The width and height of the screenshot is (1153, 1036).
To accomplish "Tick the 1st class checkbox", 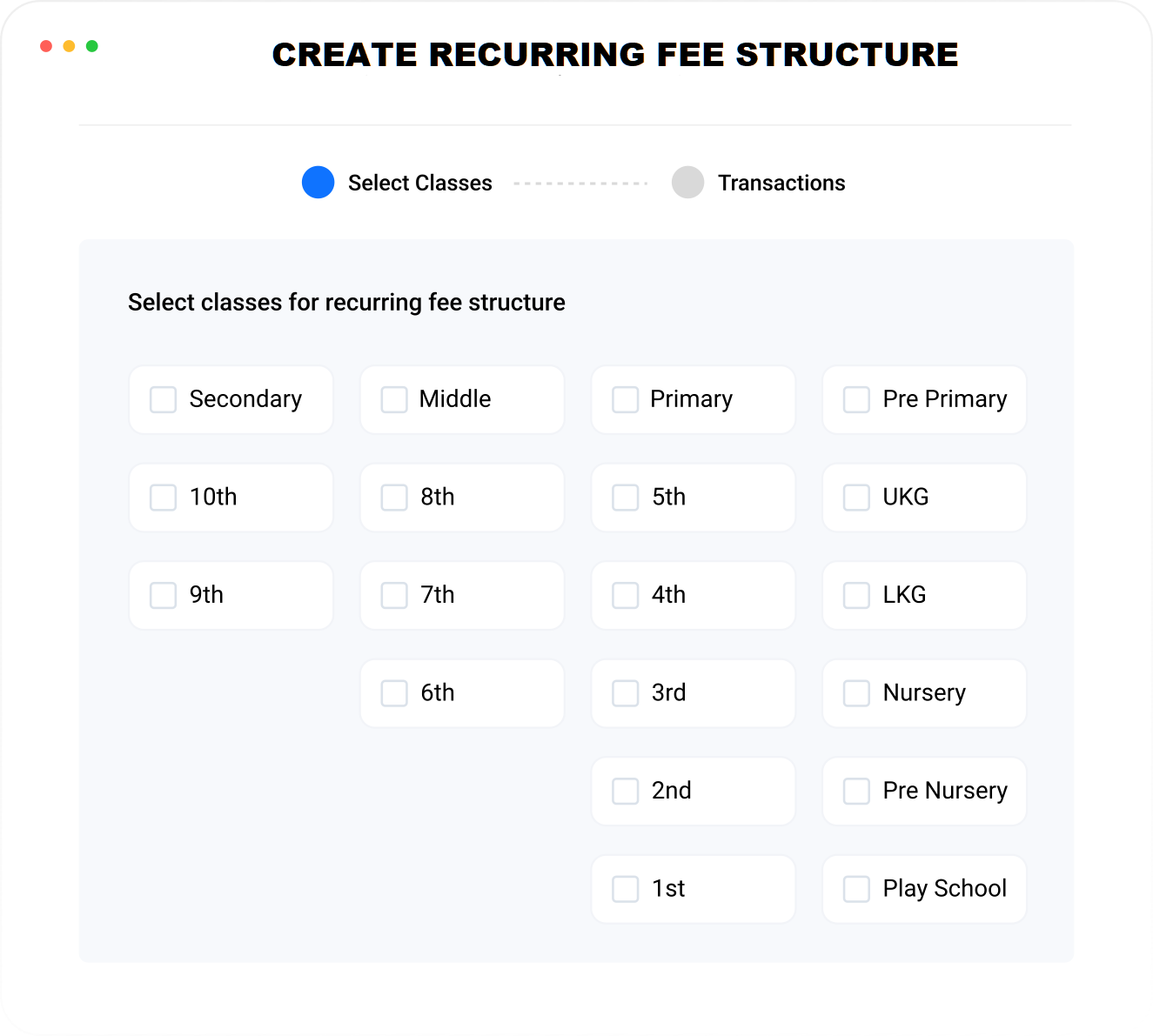I will [x=626, y=889].
